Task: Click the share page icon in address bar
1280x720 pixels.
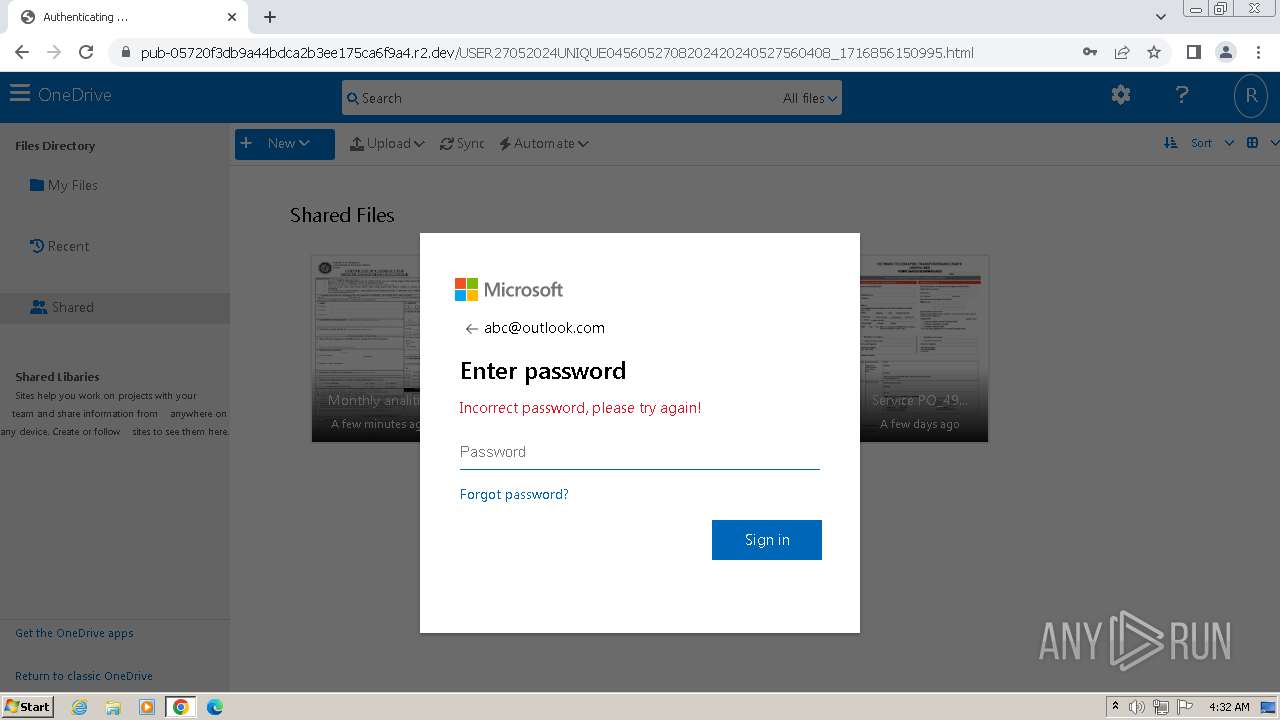Action: [x=1122, y=52]
